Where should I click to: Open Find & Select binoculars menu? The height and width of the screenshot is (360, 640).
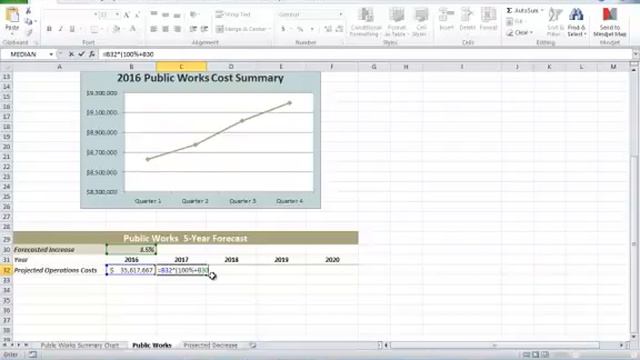coord(576,22)
